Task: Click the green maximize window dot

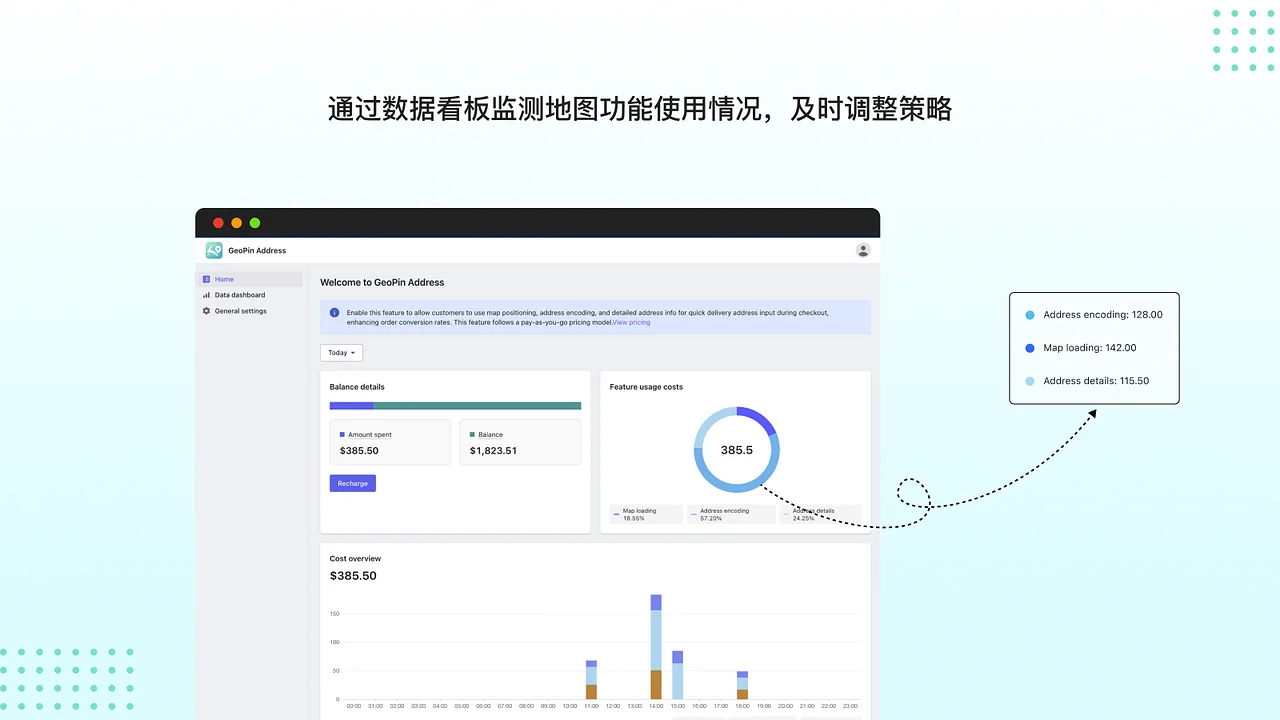Action: pos(254,223)
